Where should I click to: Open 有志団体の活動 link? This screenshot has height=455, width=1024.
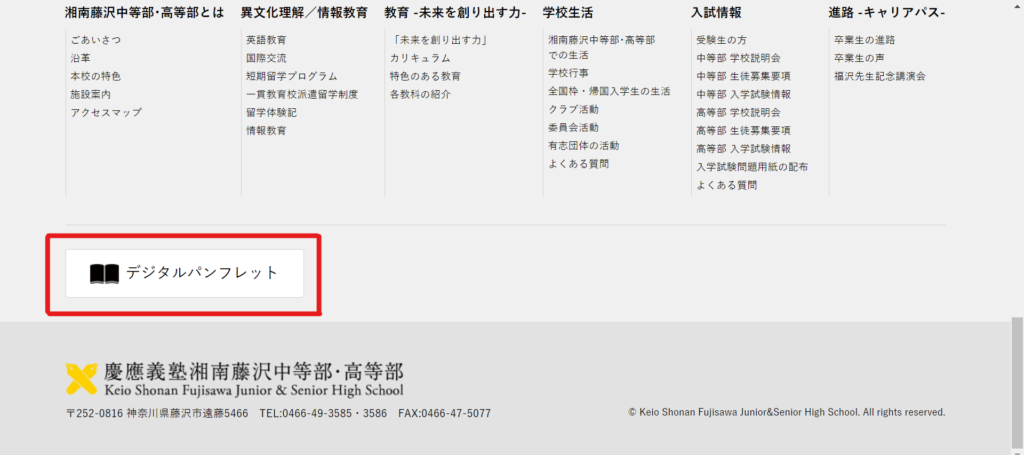point(583,146)
